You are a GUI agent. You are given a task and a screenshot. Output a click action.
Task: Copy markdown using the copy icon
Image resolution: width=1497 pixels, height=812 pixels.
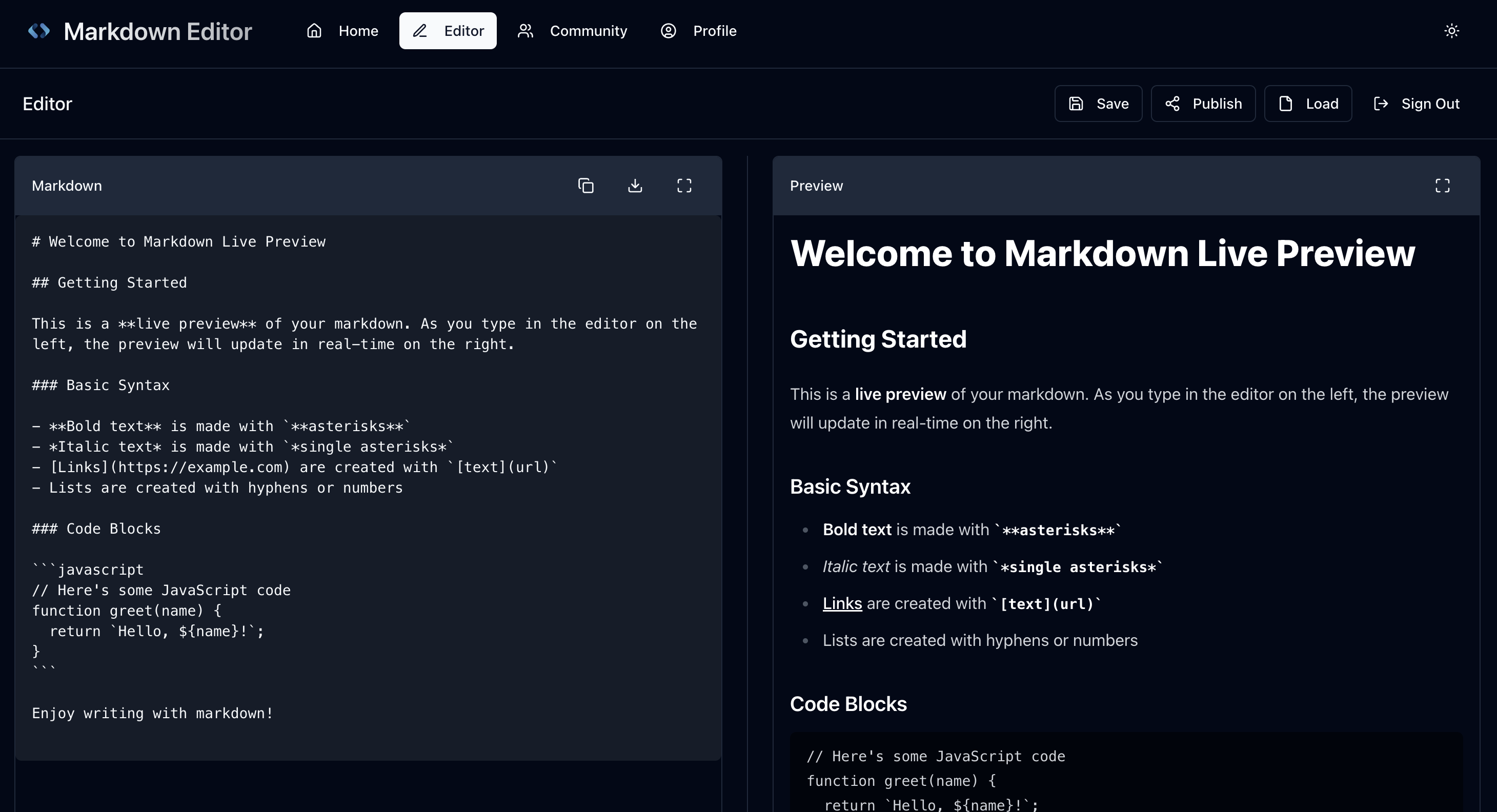pyautogui.click(x=586, y=186)
